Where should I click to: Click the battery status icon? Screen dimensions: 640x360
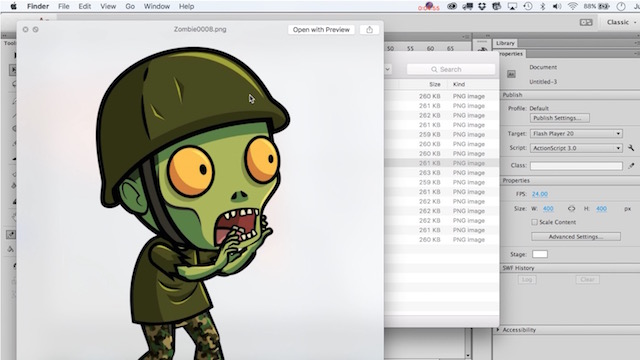click(x=604, y=6)
